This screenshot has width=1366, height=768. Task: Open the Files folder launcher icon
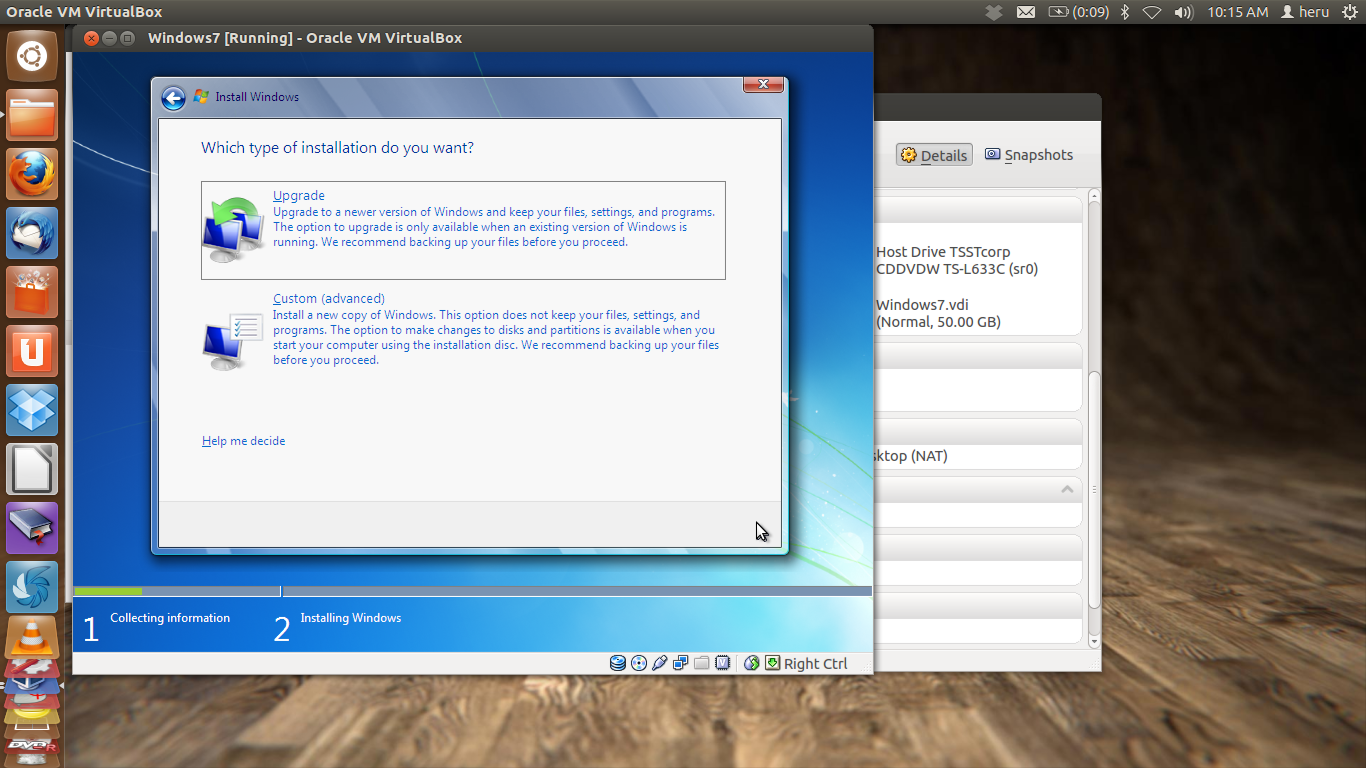tap(32, 115)
